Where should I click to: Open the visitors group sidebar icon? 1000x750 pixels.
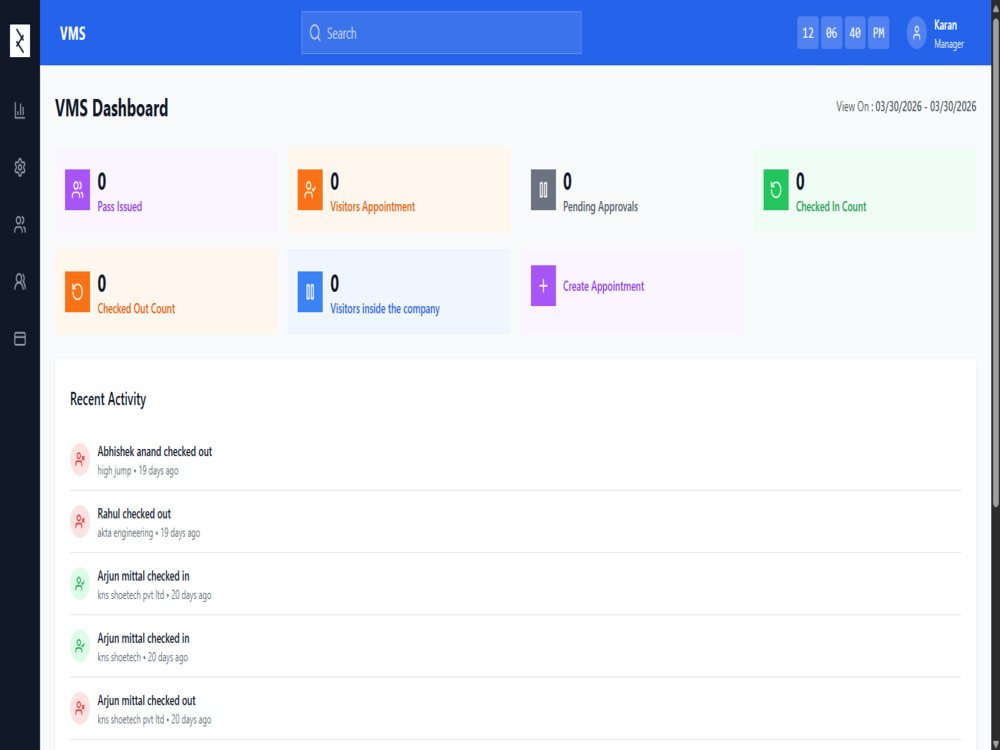(20, 224)
